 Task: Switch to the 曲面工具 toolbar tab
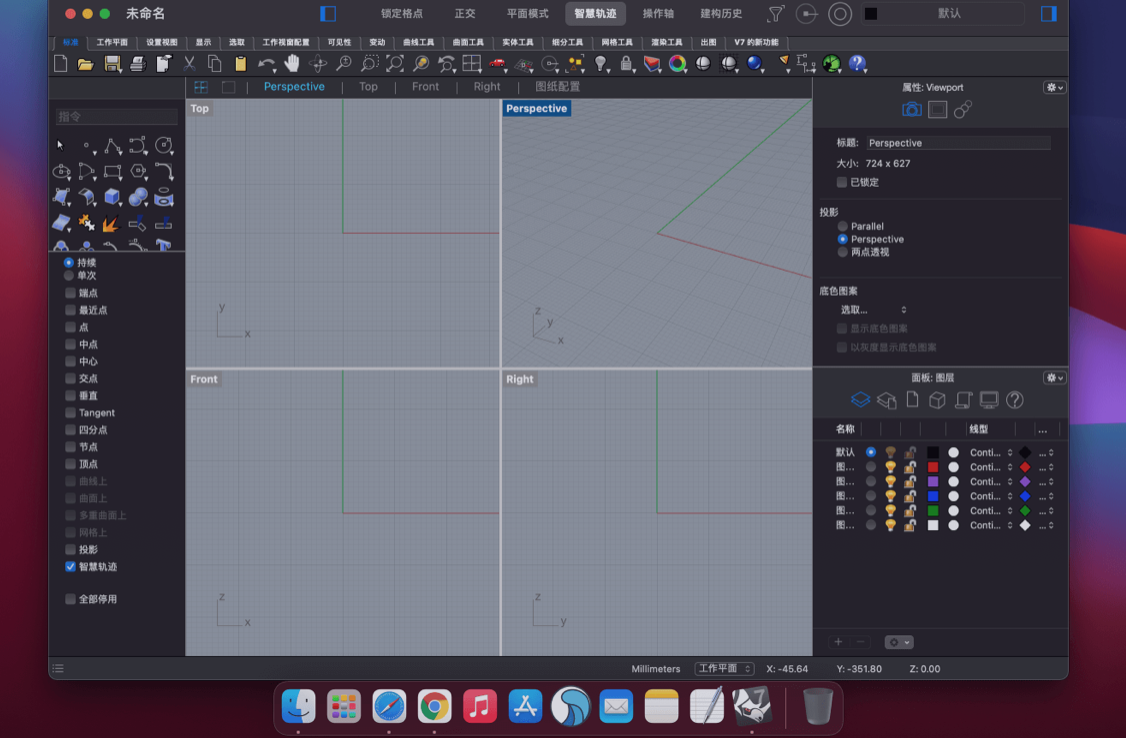[x=467, y=43]
